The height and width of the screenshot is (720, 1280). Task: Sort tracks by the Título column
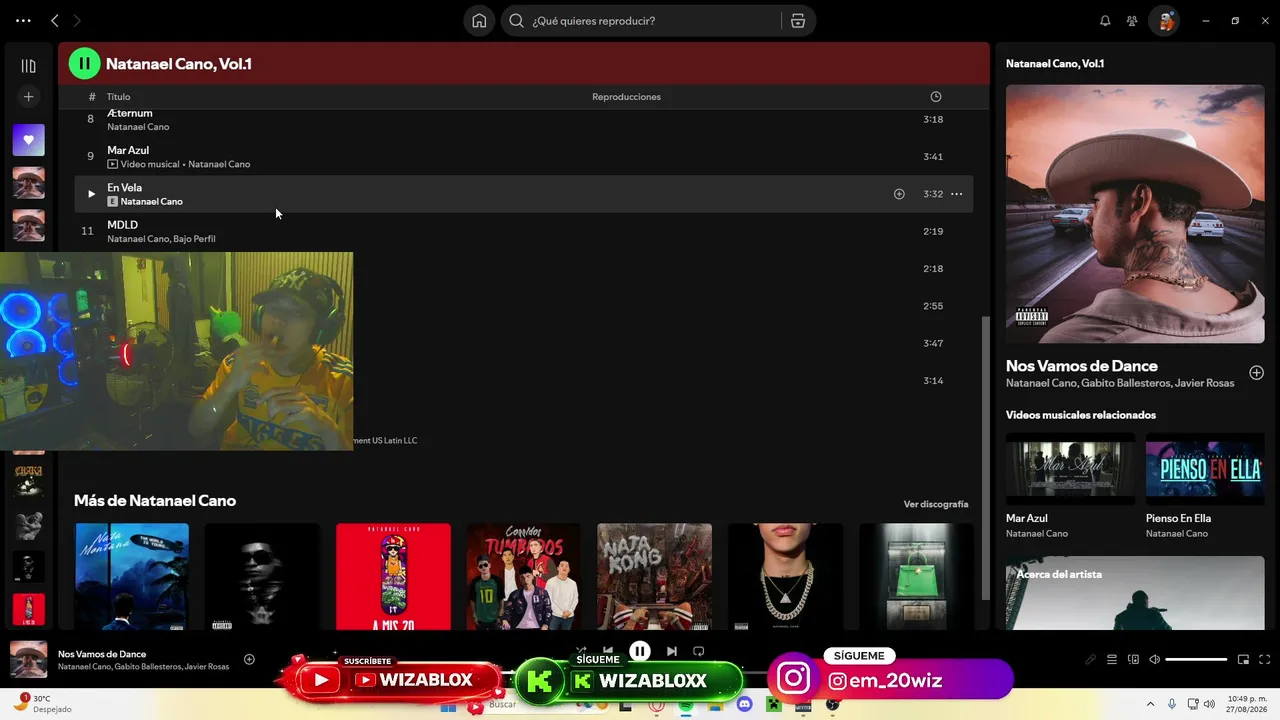[x=119, y=97]
